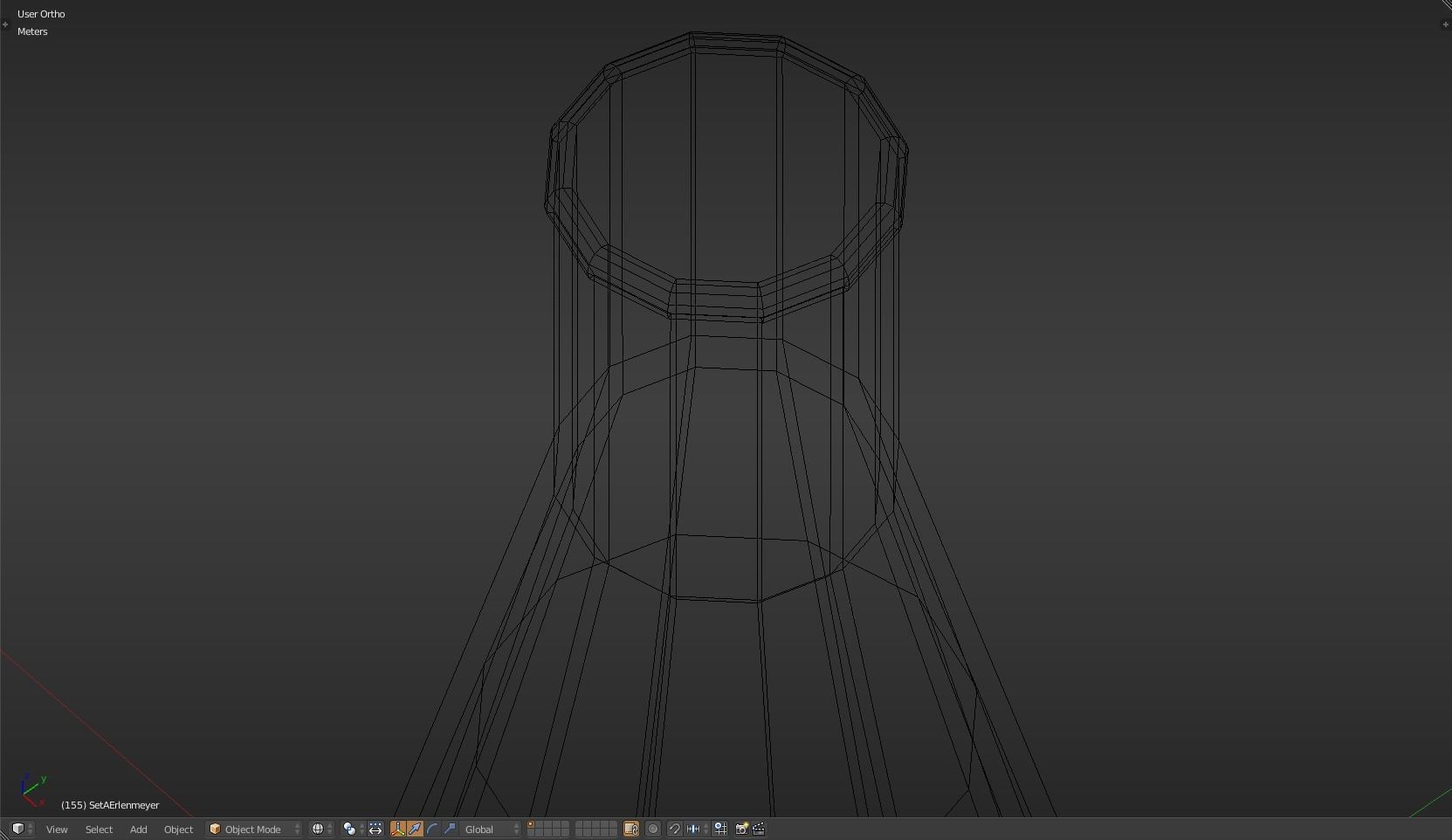This screenshot has width=1452, height=840.
Task: Enable the translate manipulator arrow
Action: pyautogui.click(x=416, y=829)
